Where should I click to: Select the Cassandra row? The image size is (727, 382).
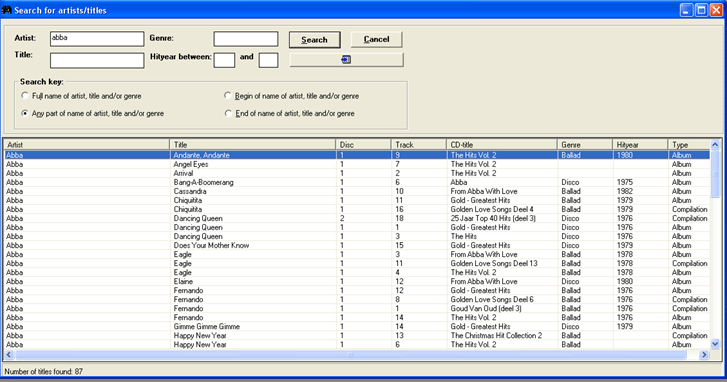pos(357,191)
